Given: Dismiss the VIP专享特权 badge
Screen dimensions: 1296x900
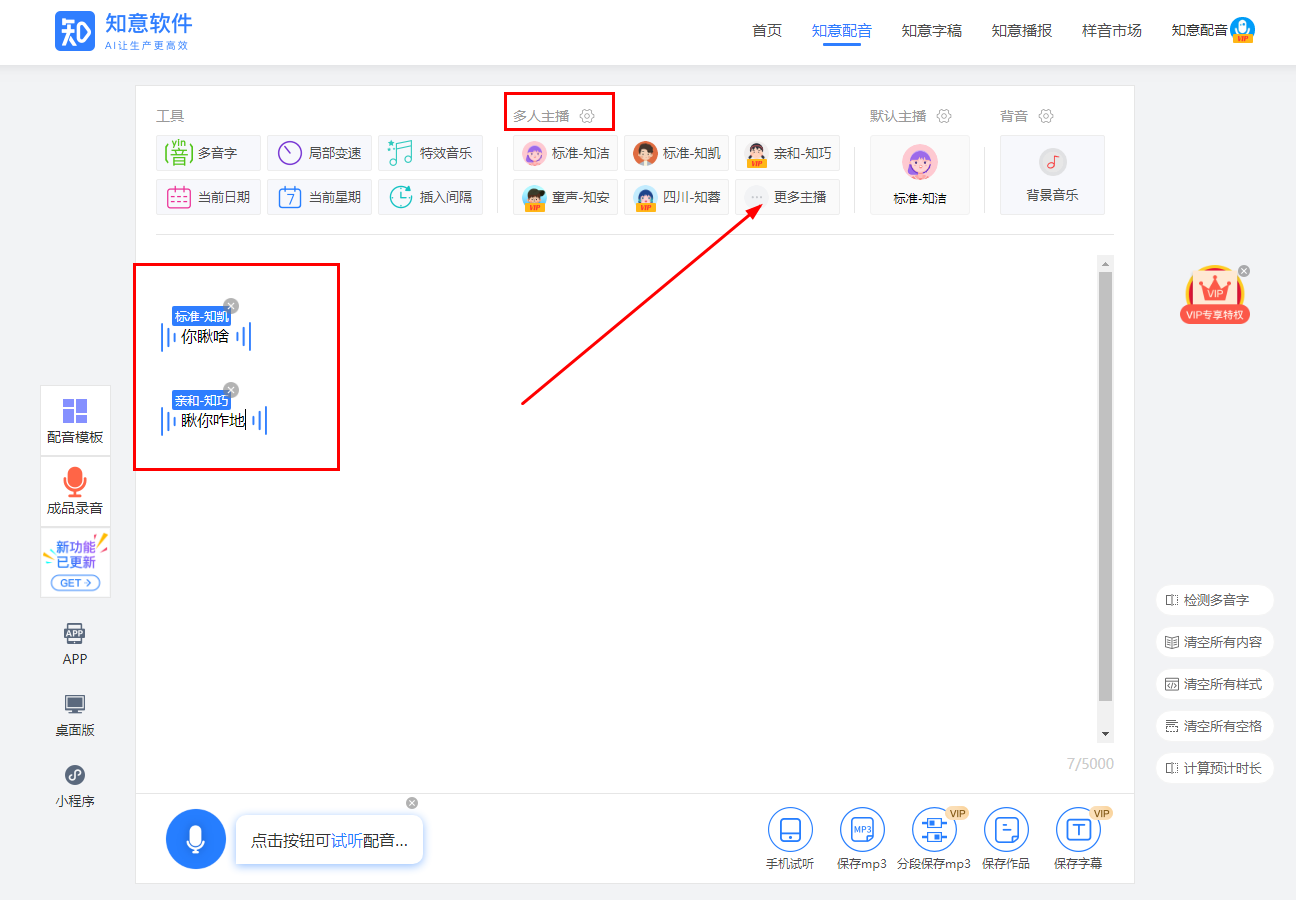Looking at the screenshot, I should (1244, 271).
